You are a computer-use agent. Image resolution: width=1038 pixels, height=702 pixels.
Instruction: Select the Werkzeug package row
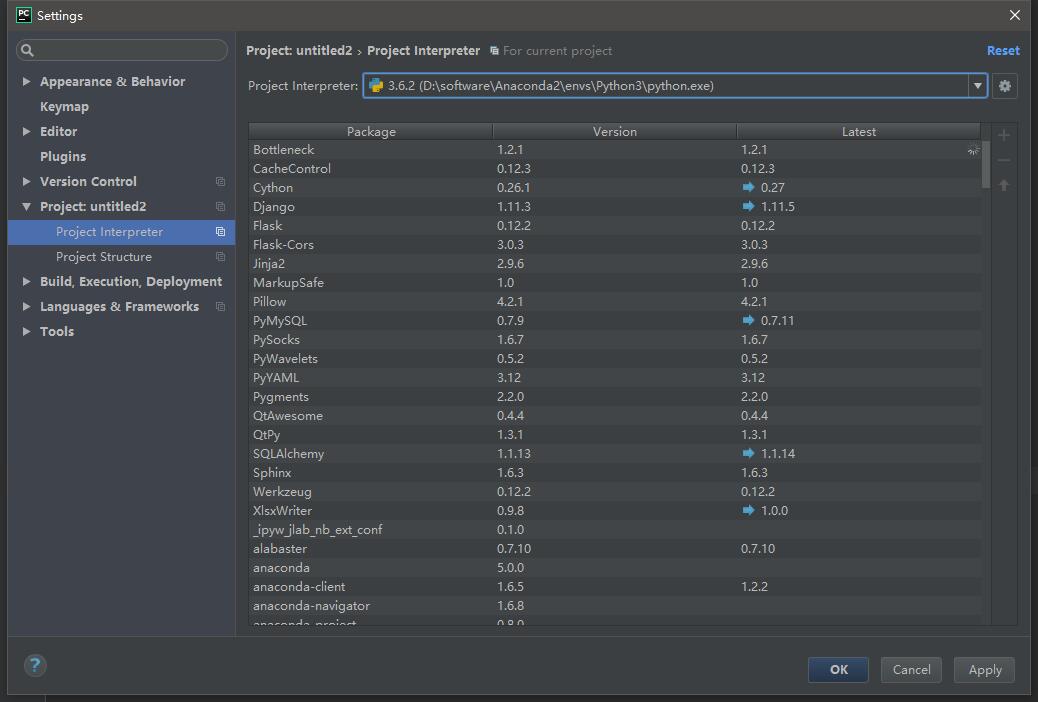click(x=615, y=491)
